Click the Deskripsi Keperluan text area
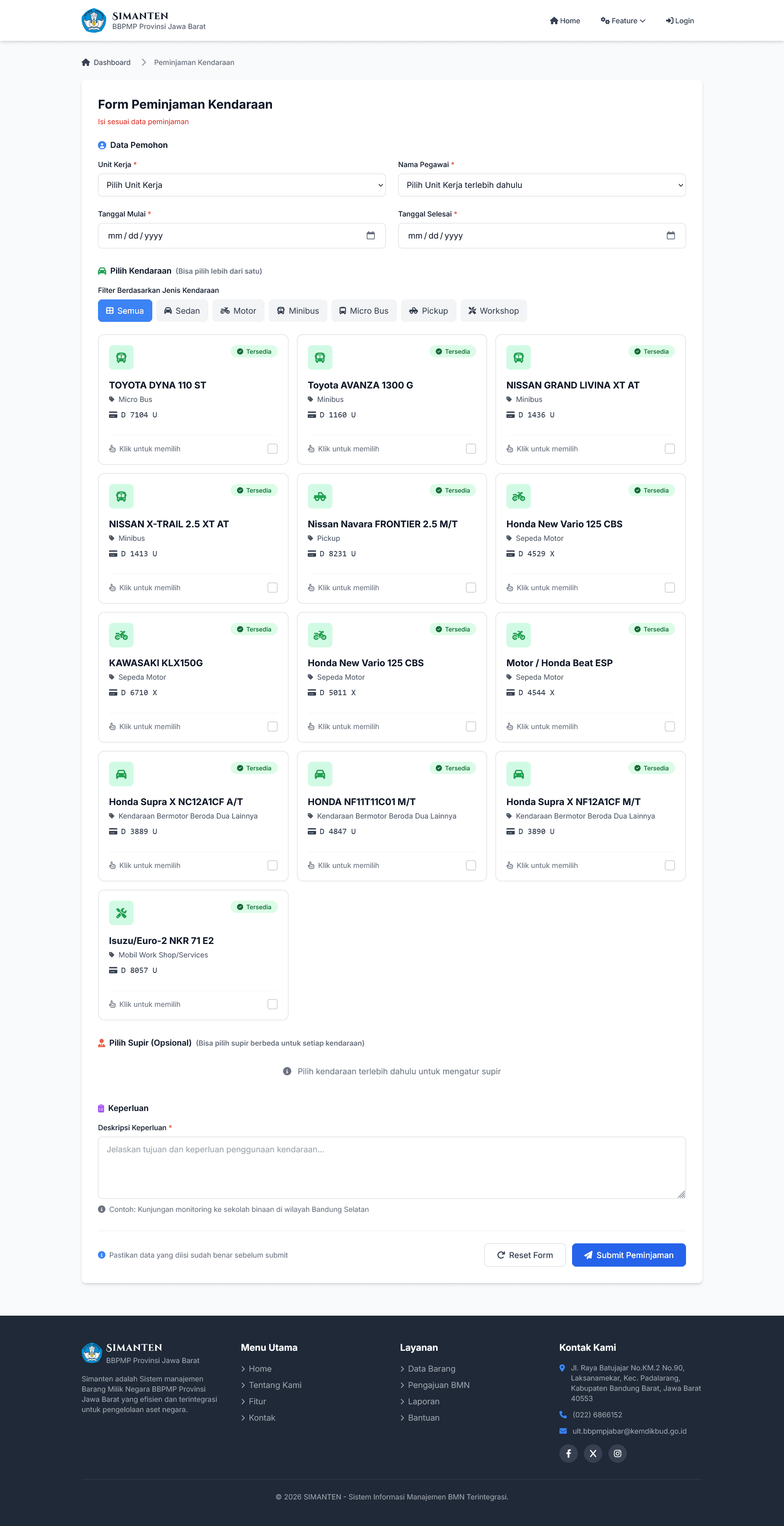This screenshot has height=1526, width=784. pyautogui.click(x=392, y=1167)
